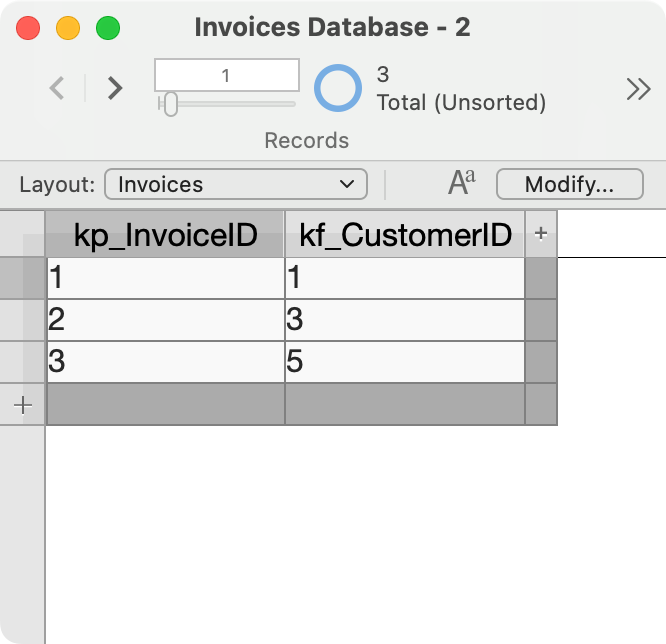Select the kf_CustomerID column header
666x644 pixels.
click(405, 234)
